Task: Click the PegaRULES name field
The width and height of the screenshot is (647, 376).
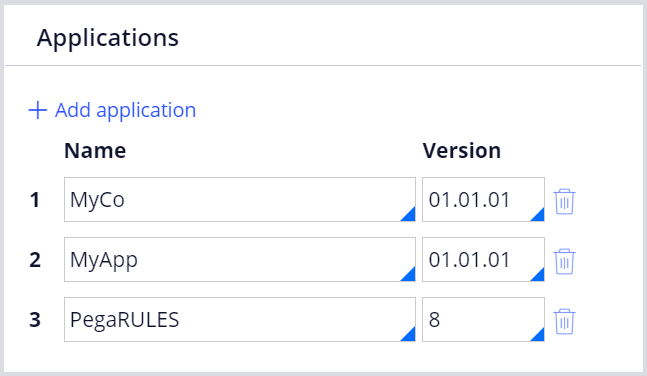Action: [240, 319]
